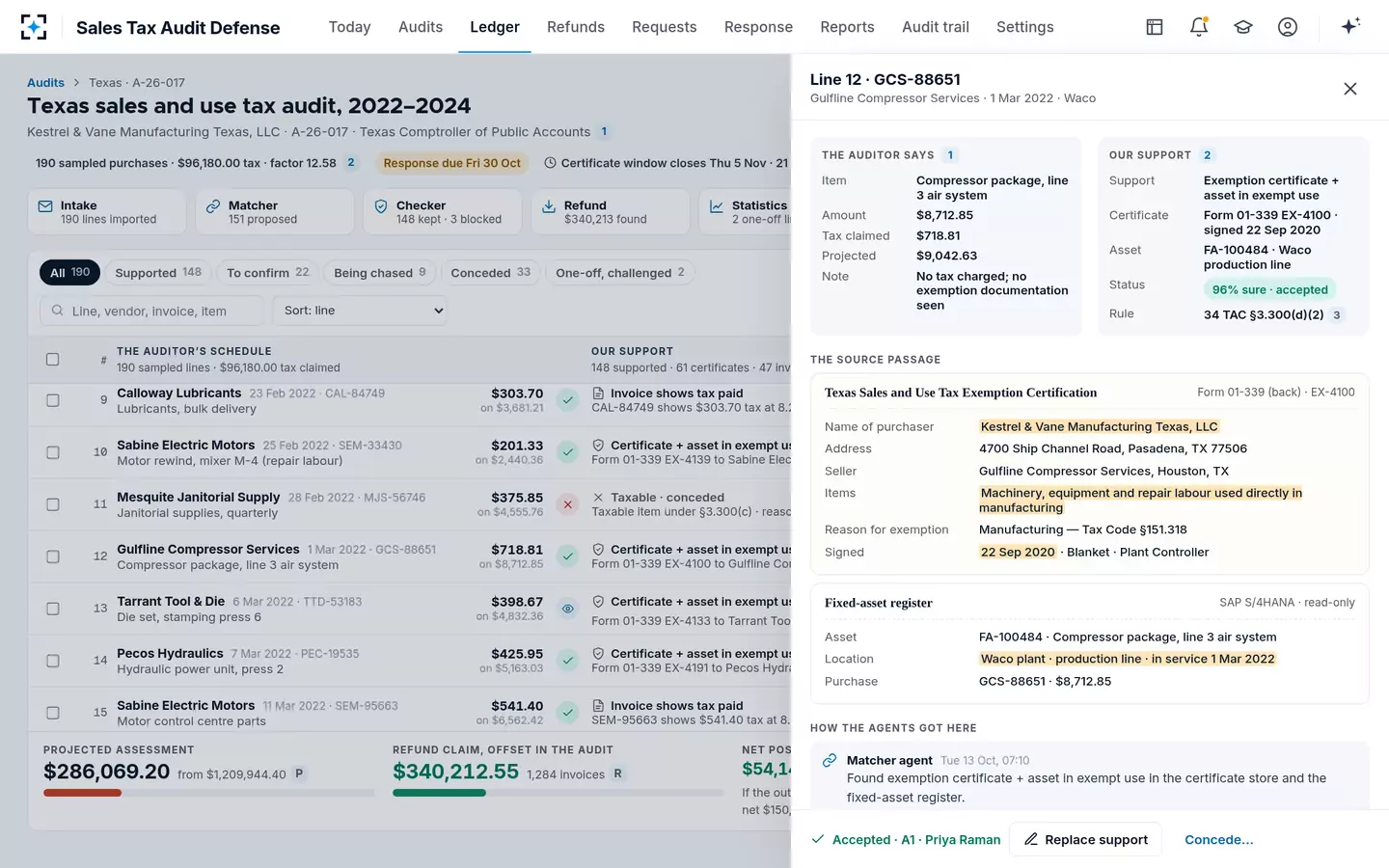
Task: Open the Refund agent card
Action: coord(611,212)
